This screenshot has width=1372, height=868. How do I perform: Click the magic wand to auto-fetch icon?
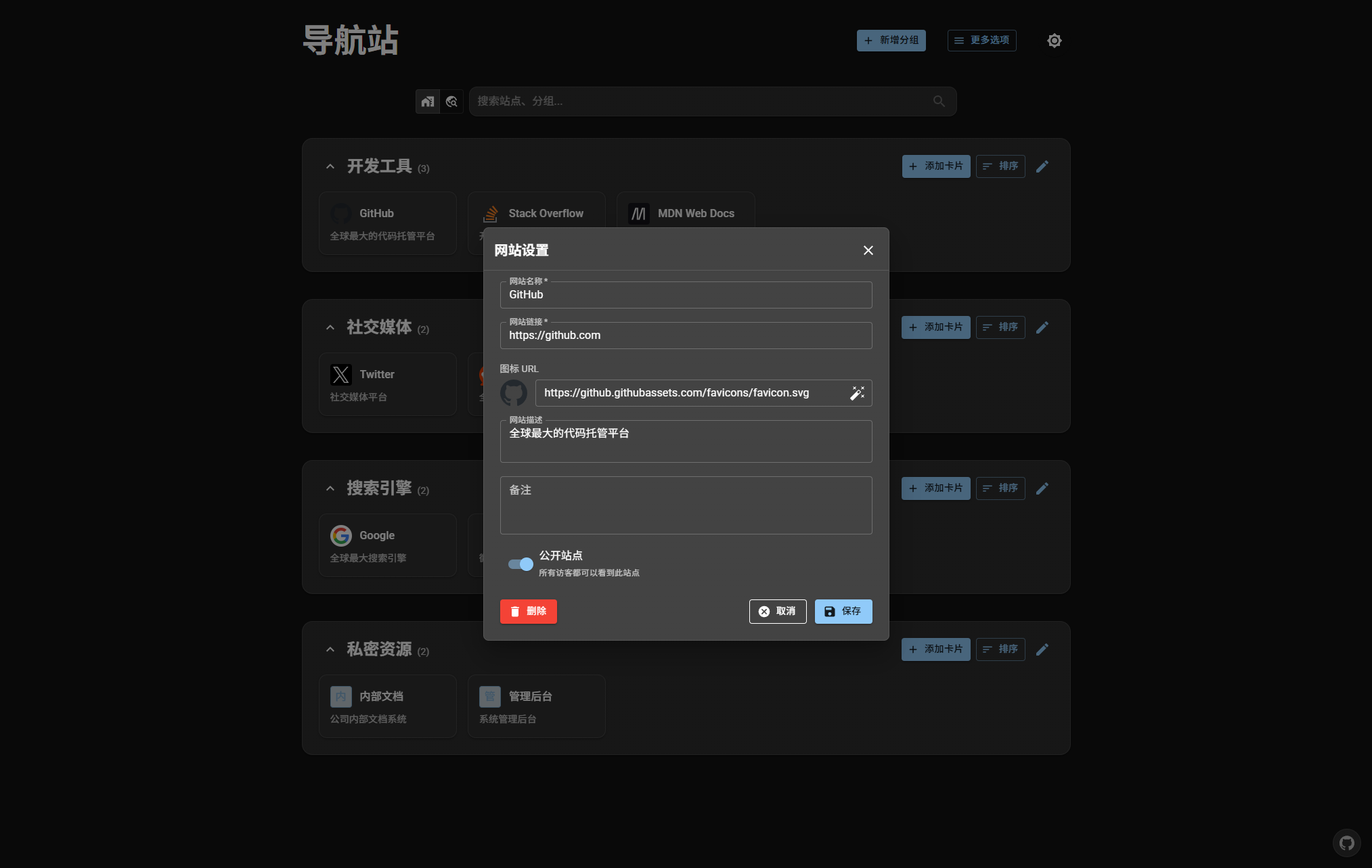pos(858,392)
